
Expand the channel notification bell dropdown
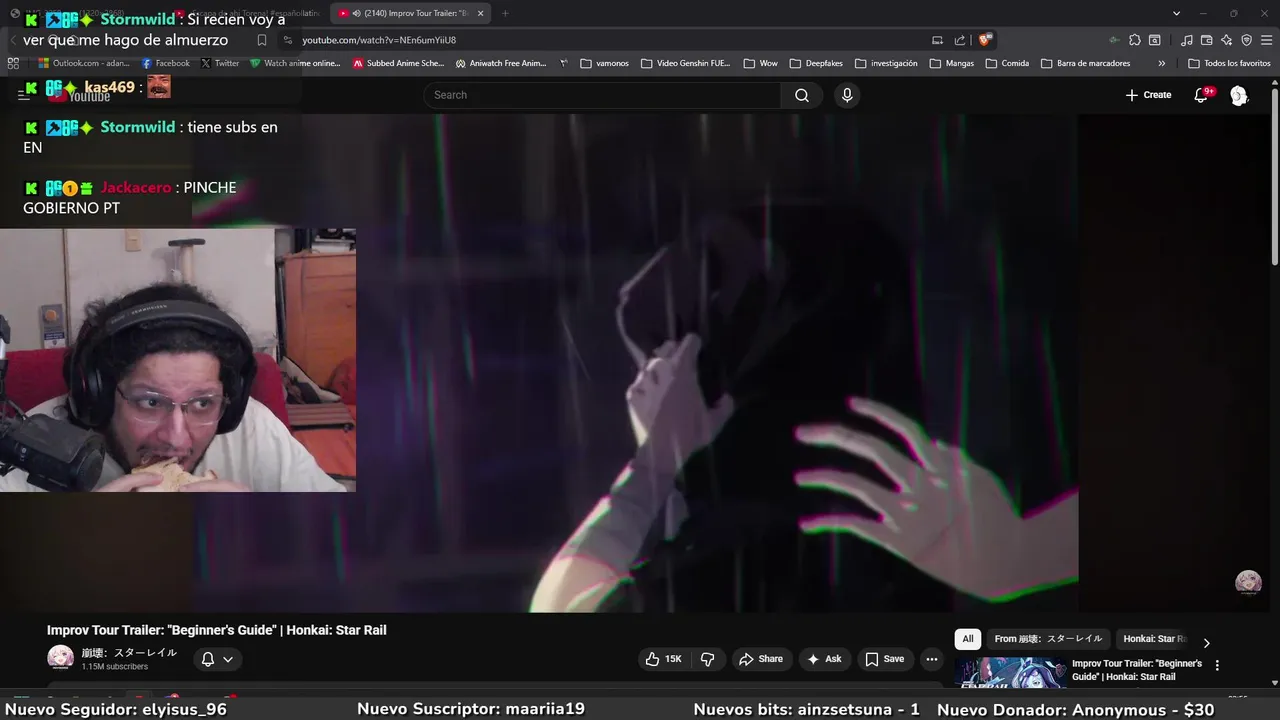[x=217, y=659]
